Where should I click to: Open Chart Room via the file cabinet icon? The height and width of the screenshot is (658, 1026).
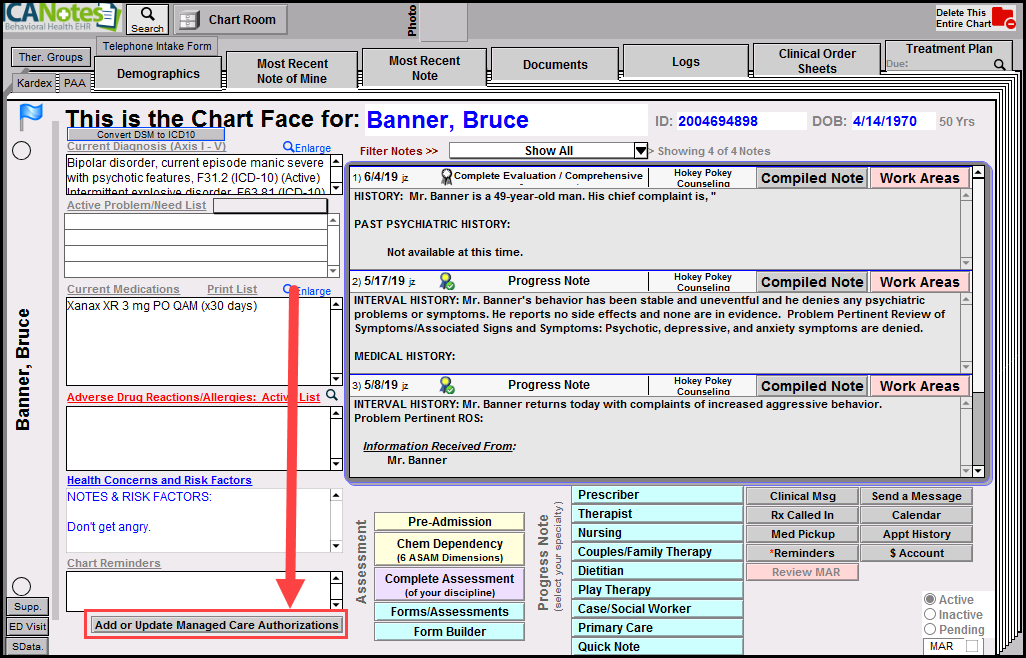tap(189, 19)
